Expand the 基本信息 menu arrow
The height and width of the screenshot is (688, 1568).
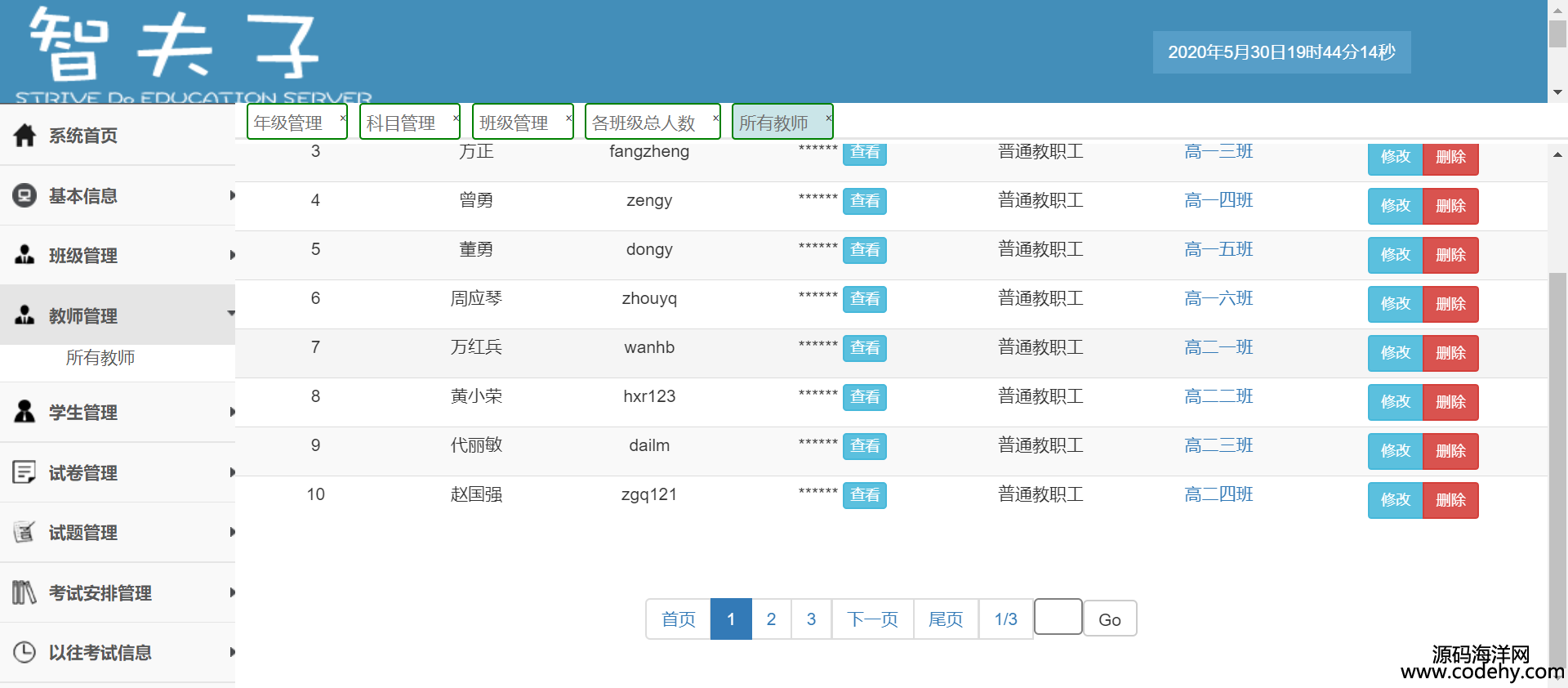click(232, 196)
